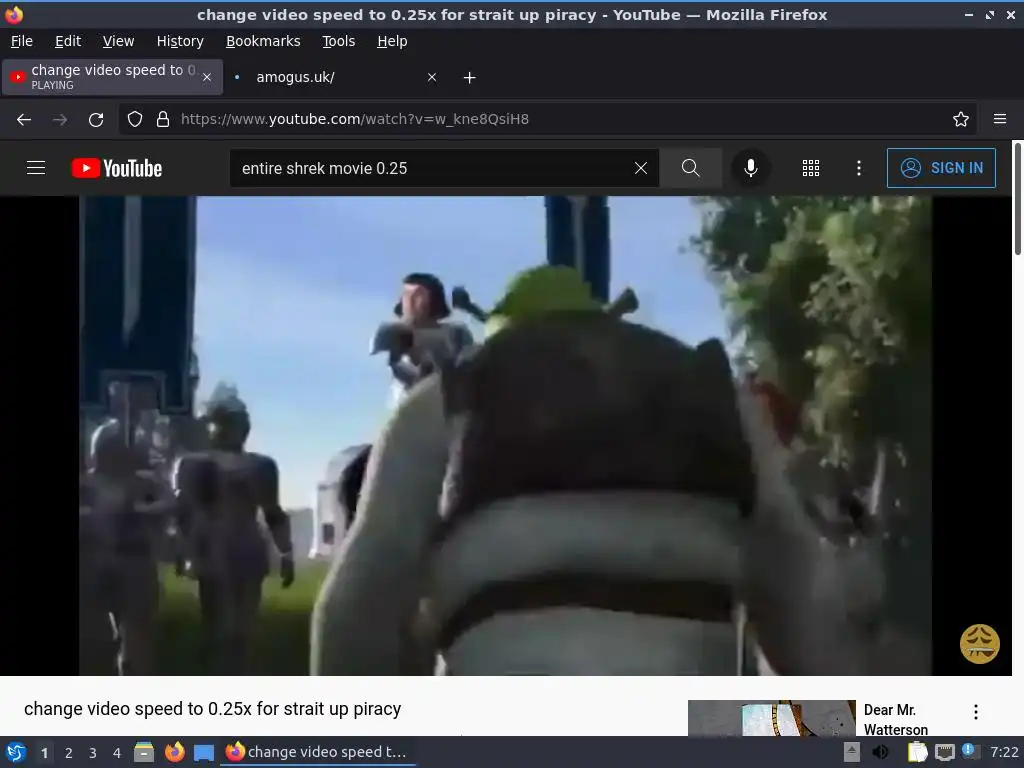Open options for Dear Mr. Watterson video

976,712
